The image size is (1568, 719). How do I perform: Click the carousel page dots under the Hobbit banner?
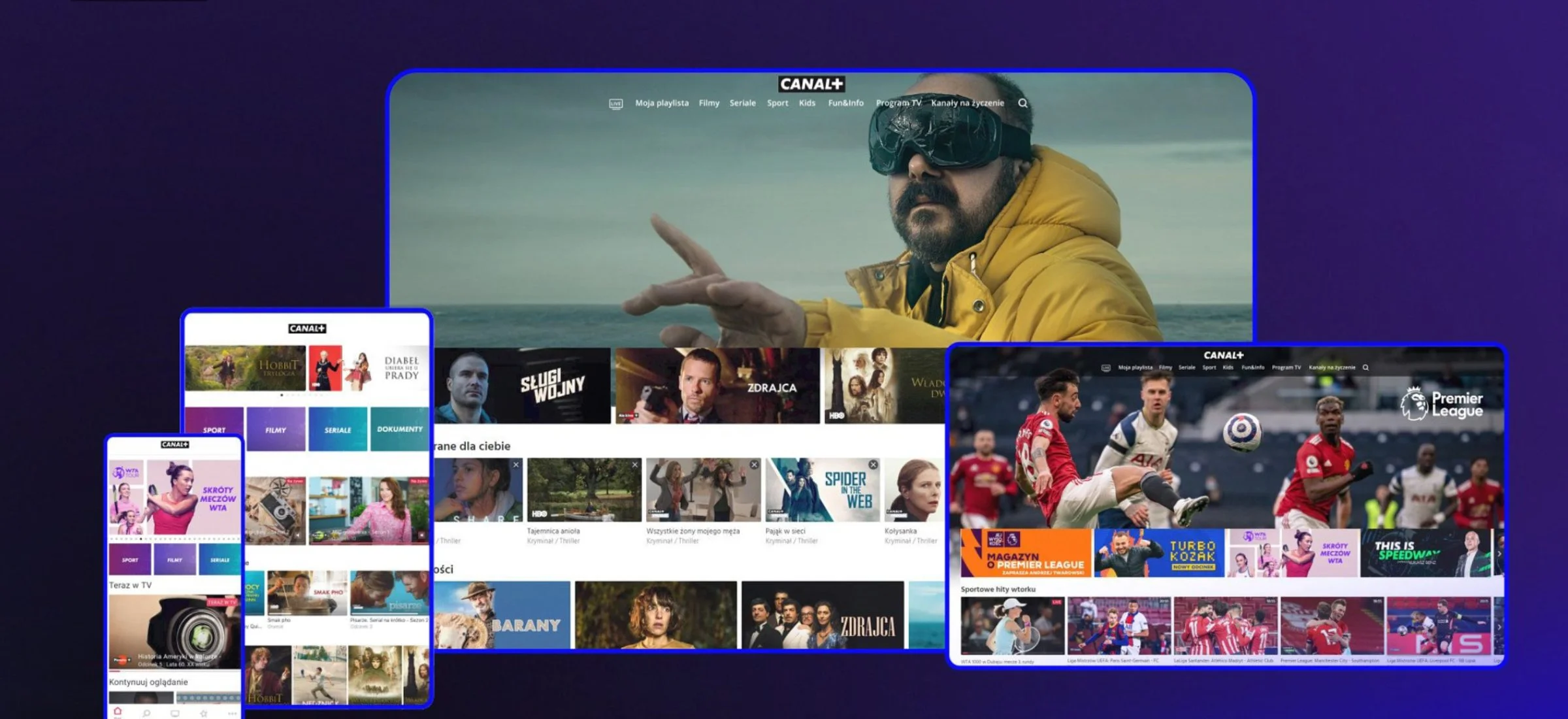point(302,395)
